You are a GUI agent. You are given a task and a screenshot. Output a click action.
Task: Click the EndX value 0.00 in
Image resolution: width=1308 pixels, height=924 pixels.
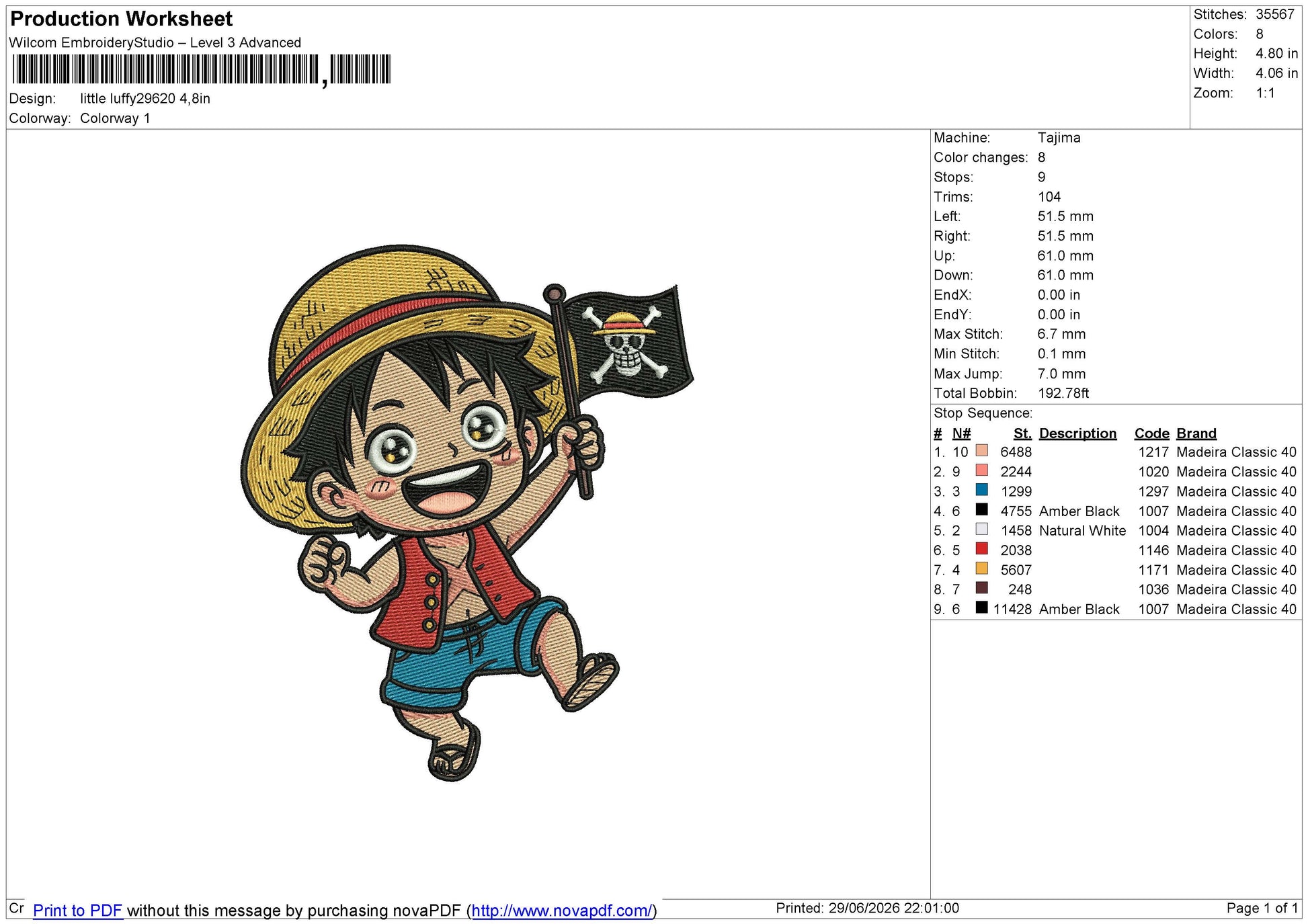[x=1059, y=295]
